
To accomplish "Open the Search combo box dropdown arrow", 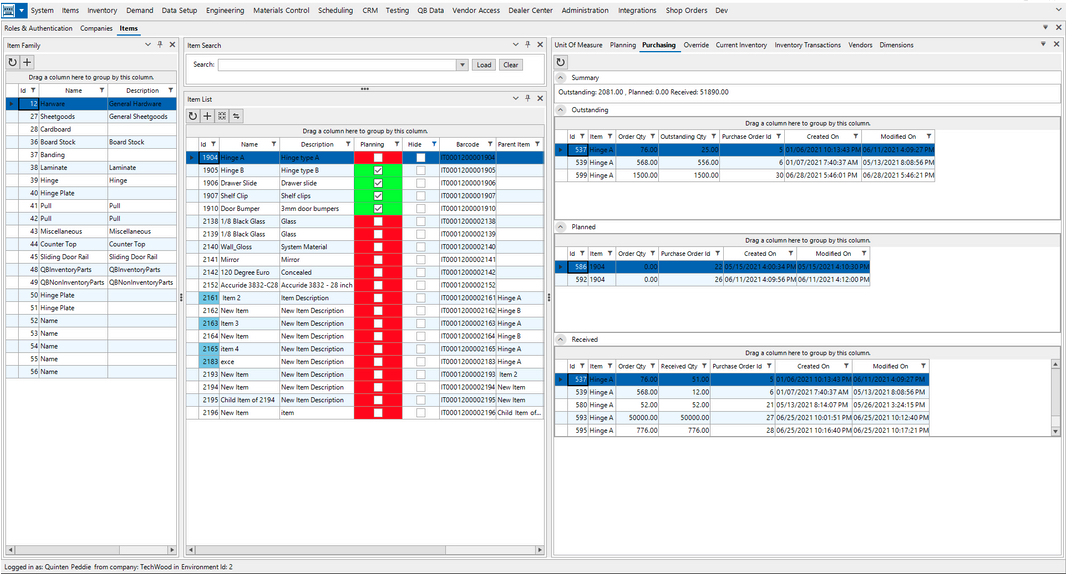I will pos(462,65).
